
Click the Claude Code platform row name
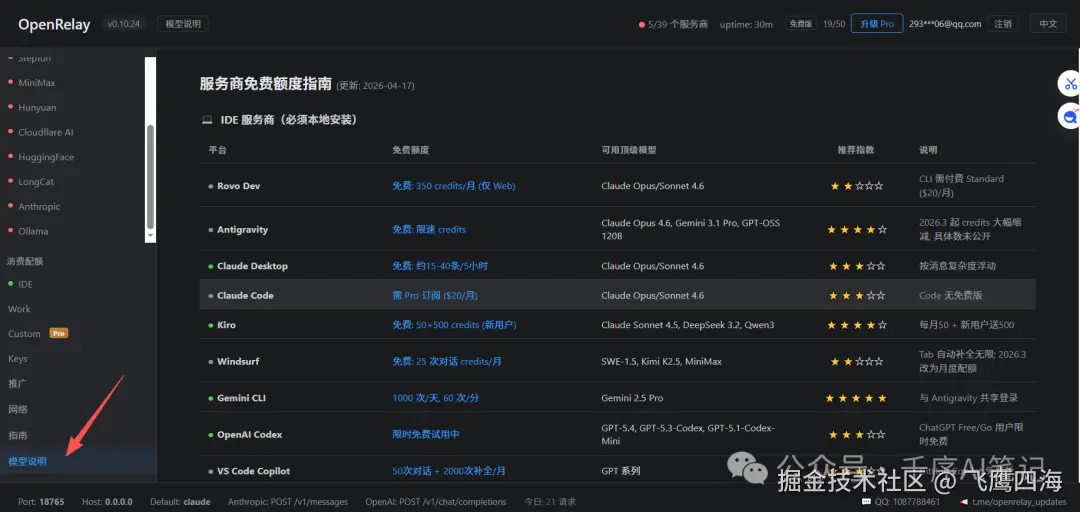point(245,296)
